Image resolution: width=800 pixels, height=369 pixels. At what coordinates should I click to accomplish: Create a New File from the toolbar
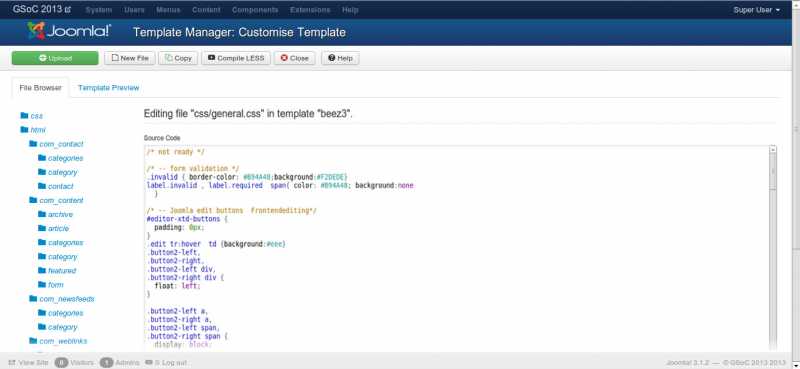point(130,58)
